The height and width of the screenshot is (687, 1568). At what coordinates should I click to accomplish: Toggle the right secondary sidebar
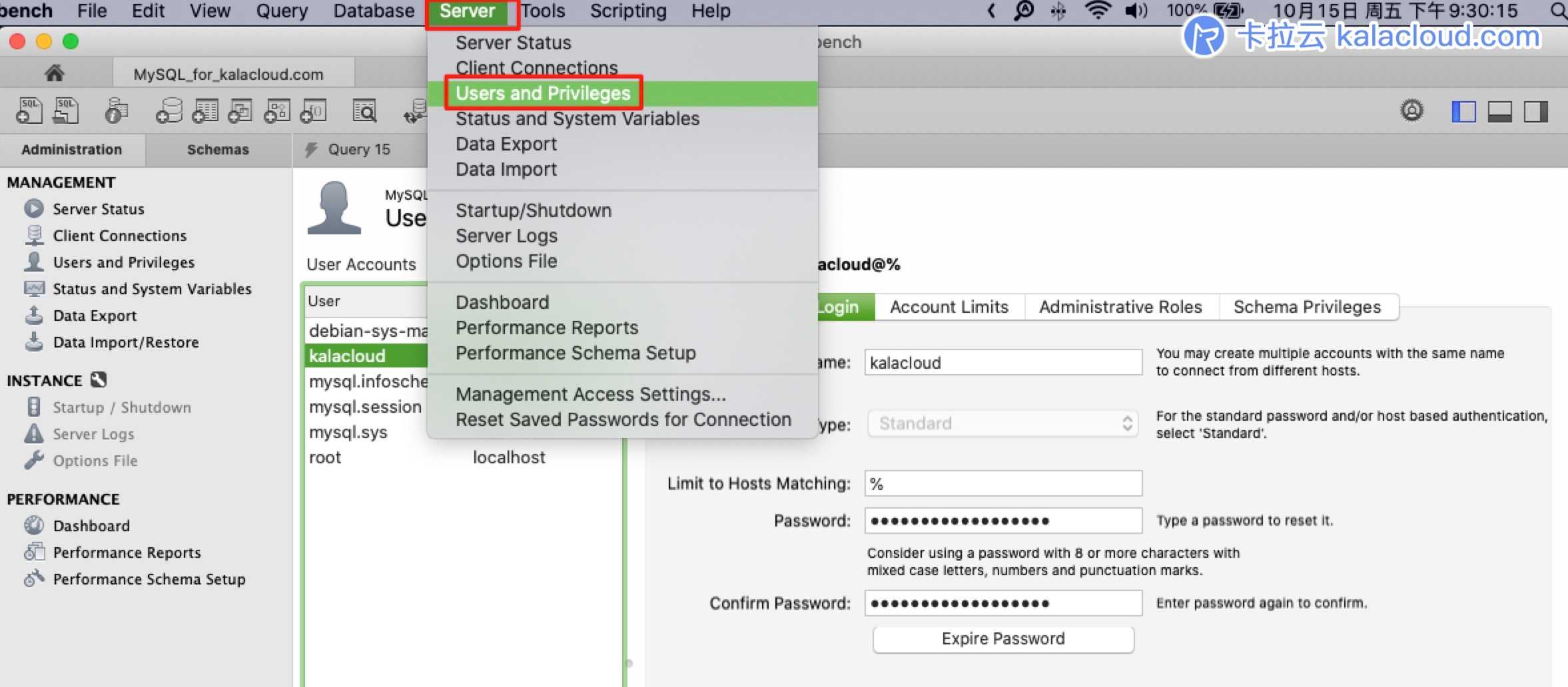pyautogui.click(x=1535, y=111)
